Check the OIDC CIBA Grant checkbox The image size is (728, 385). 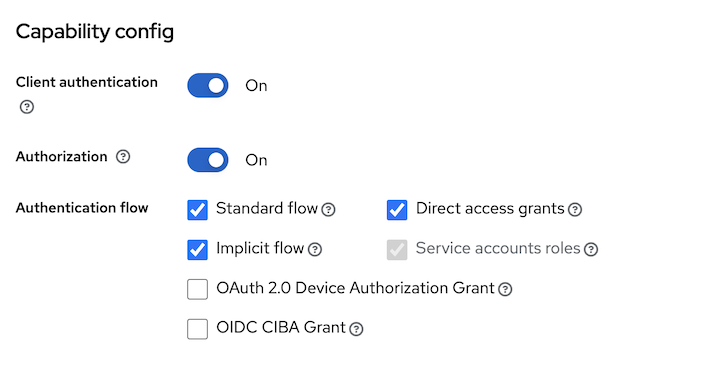[x=197, y=329]
